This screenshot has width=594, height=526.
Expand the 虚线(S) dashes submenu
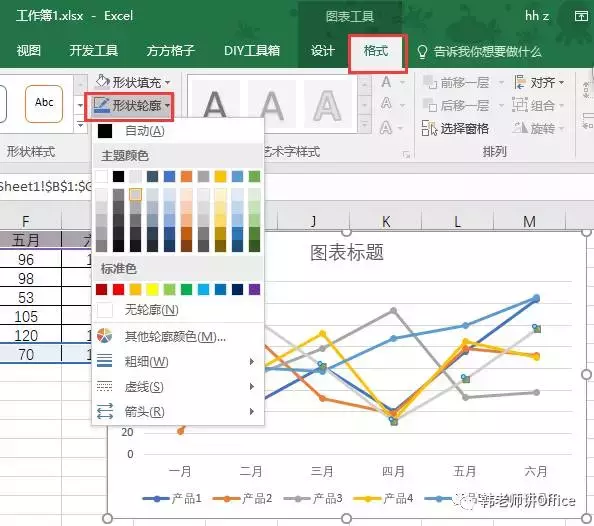pyautogui.click(x=178, y=387)
